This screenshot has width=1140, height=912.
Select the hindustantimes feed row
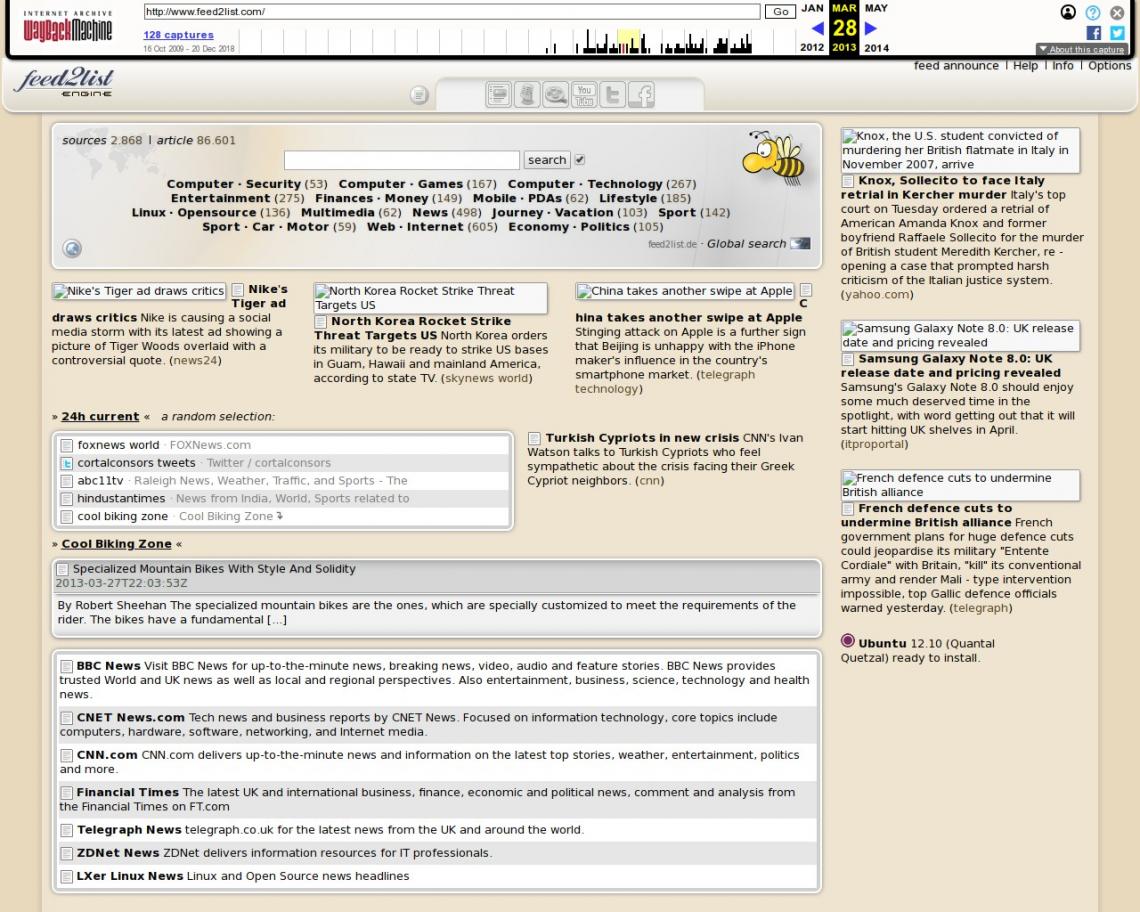click(284, 499)
